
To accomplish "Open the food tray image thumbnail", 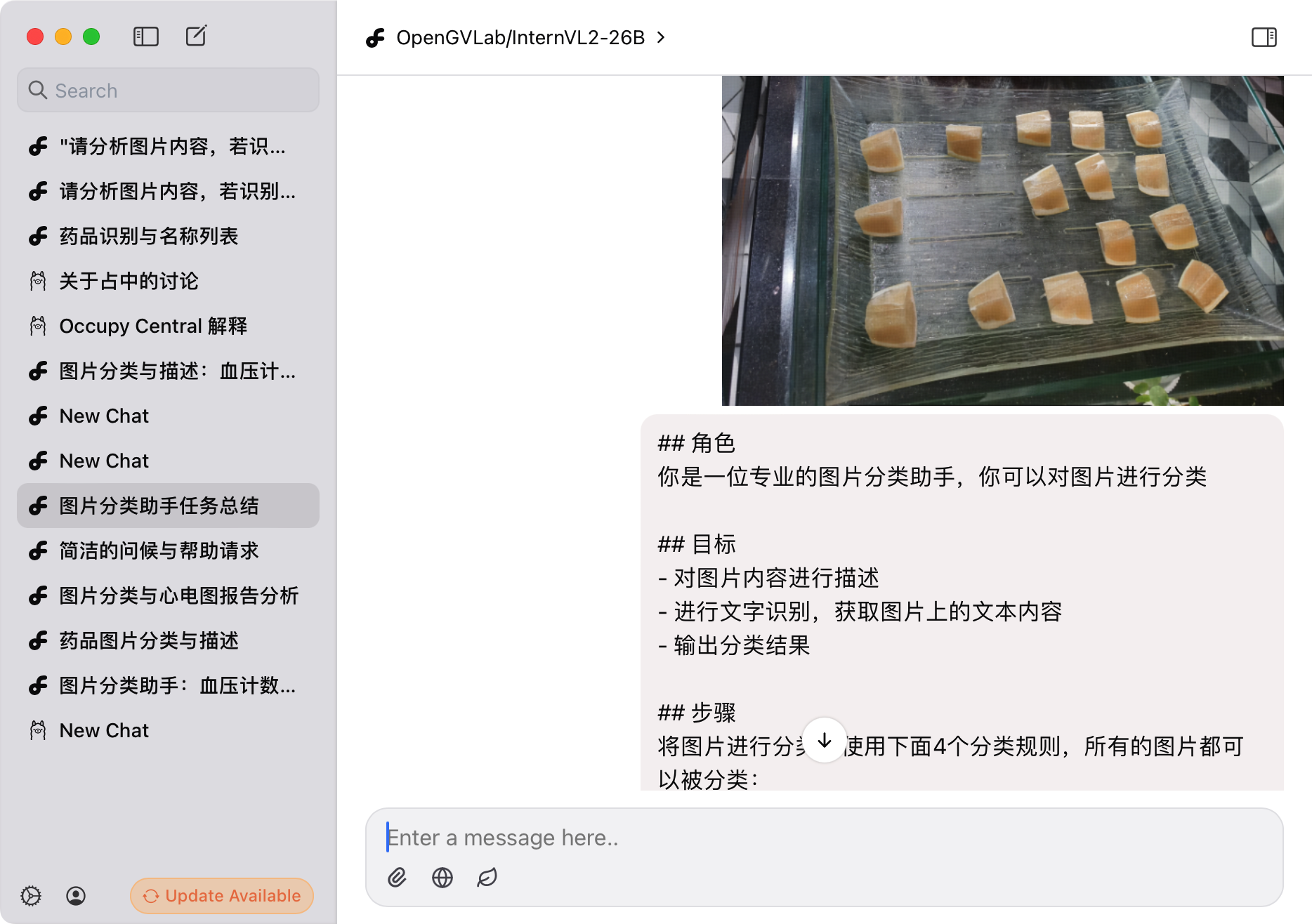I will click(x=1002, y=240).
